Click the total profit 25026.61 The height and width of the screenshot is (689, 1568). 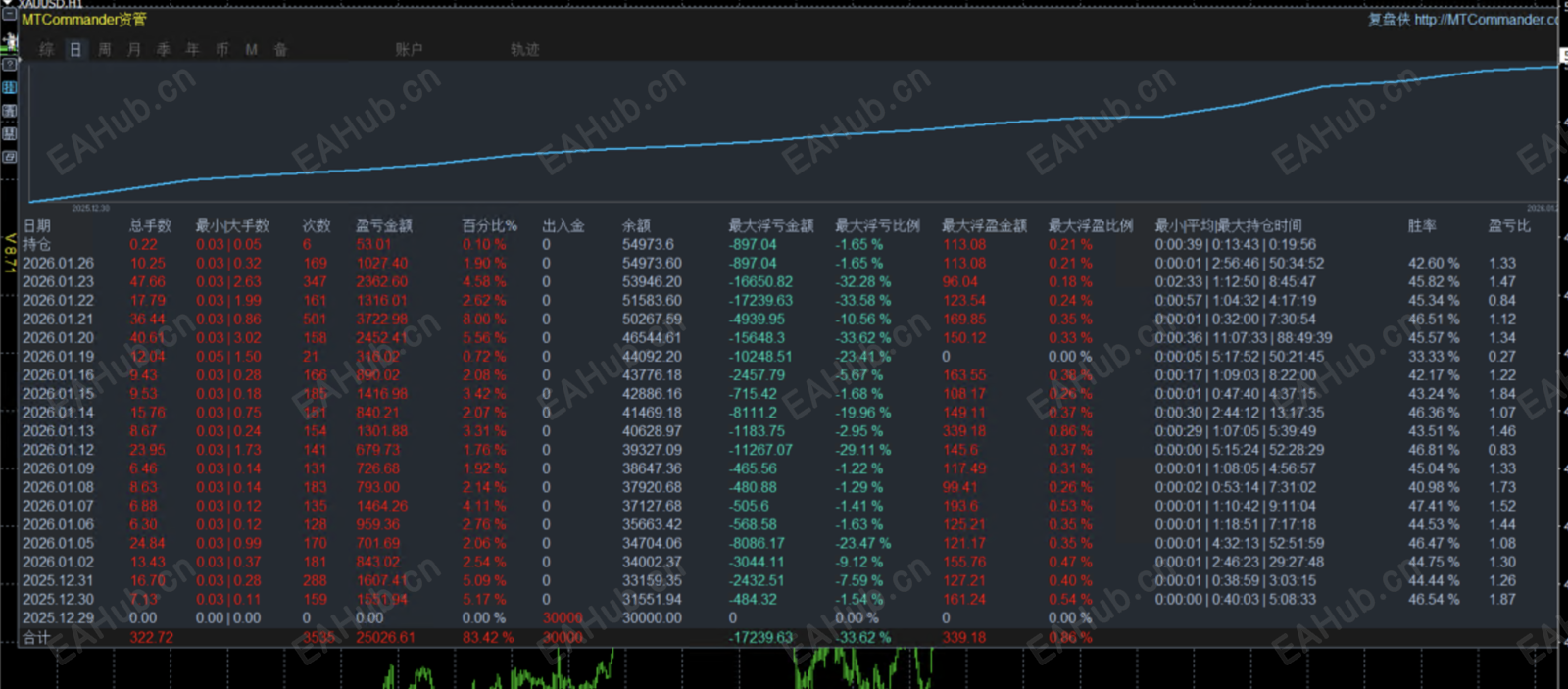tap(385, 637)
